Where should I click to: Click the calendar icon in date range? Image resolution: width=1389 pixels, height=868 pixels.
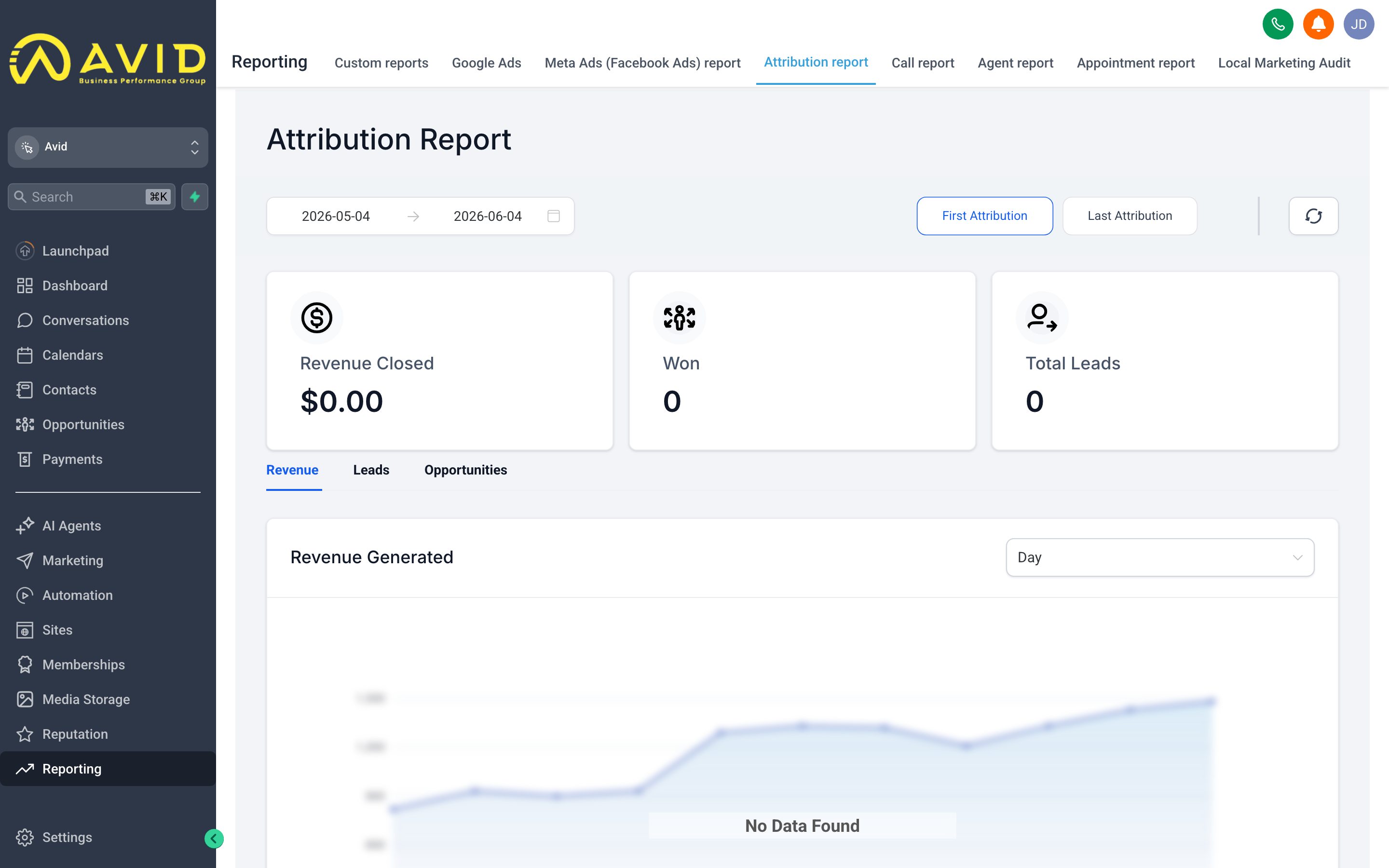tap(553, 216)
